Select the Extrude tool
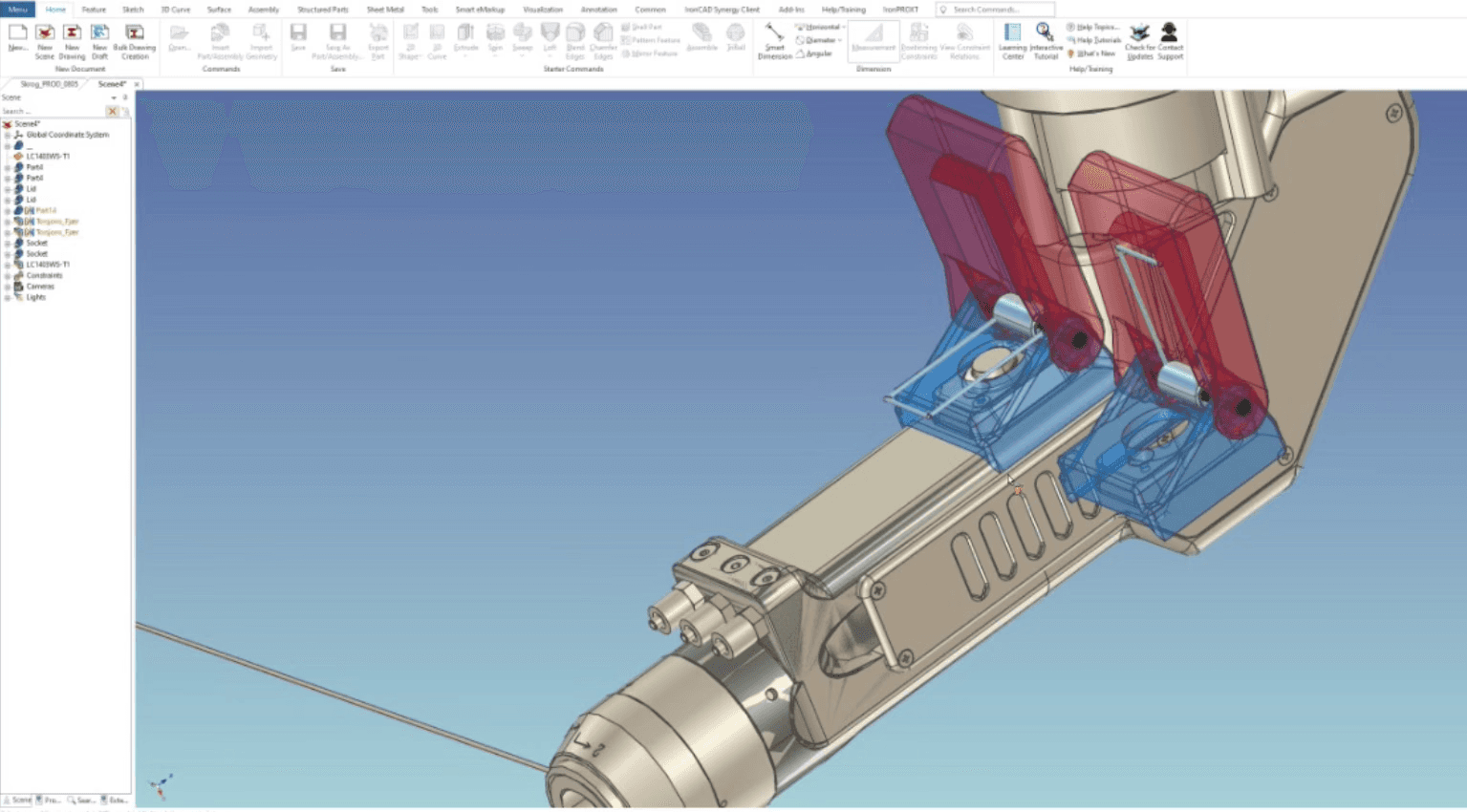Viewport: 1467px width, 812px height. point(465,41)
